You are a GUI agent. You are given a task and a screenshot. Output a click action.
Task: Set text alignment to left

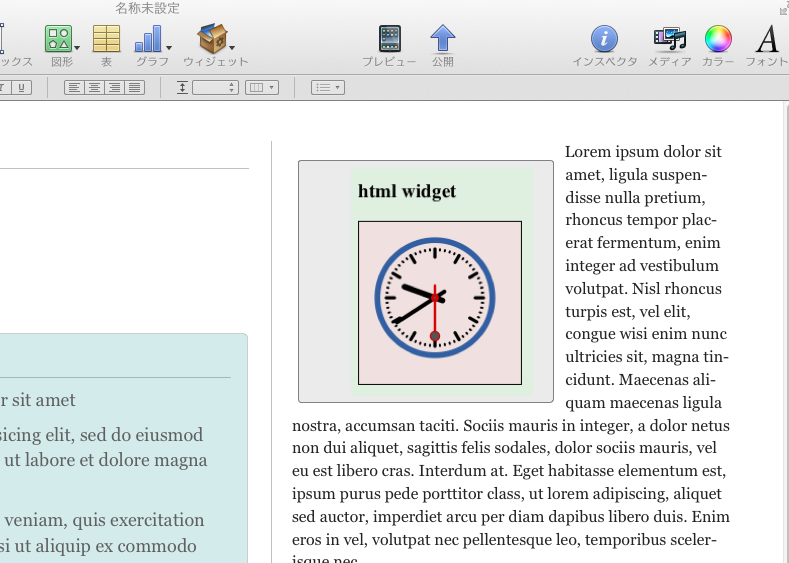(x=74, y=88)
